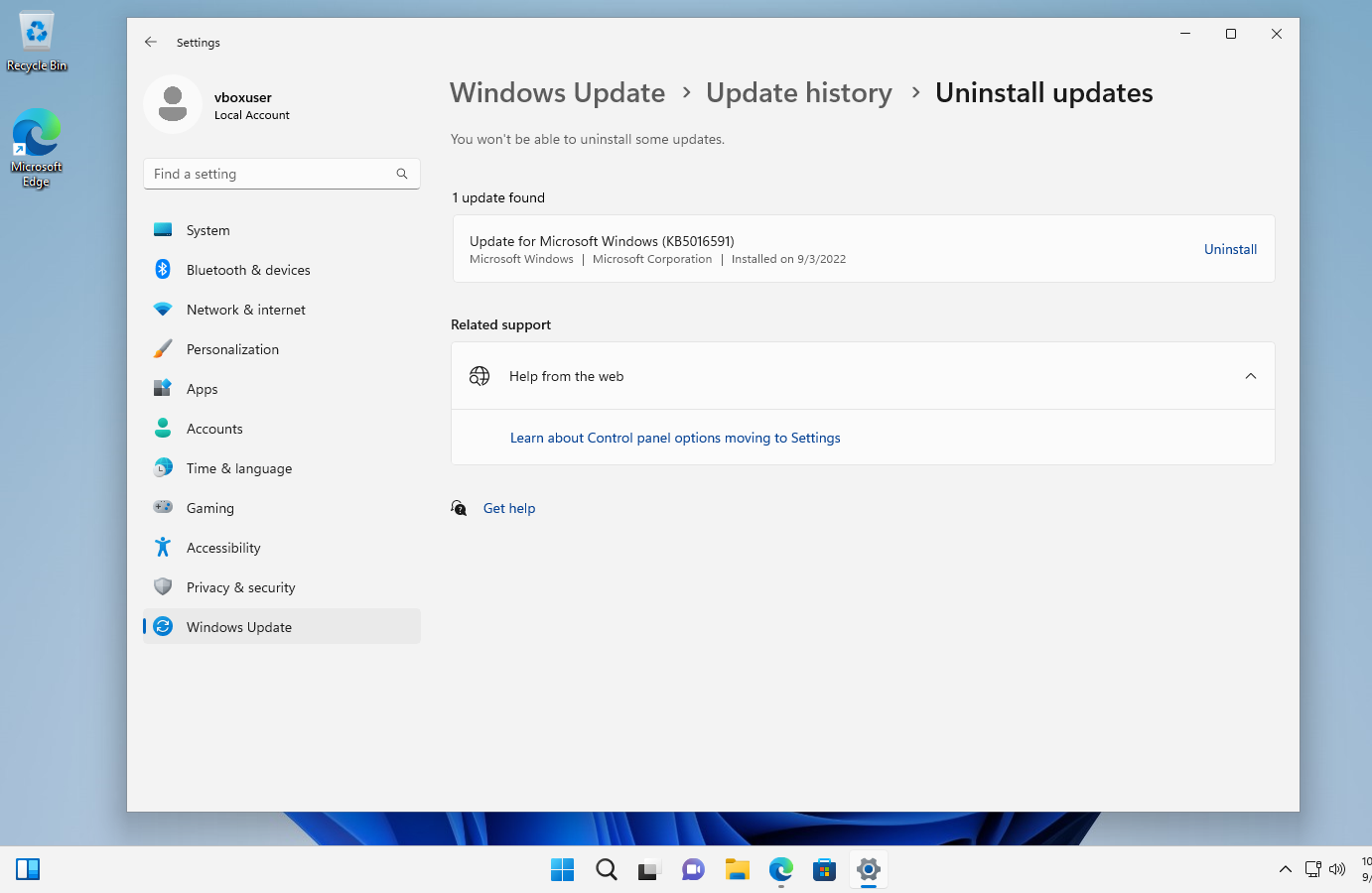Go to Update history via the breadcrumb
1372x893 pixels.
799,92
